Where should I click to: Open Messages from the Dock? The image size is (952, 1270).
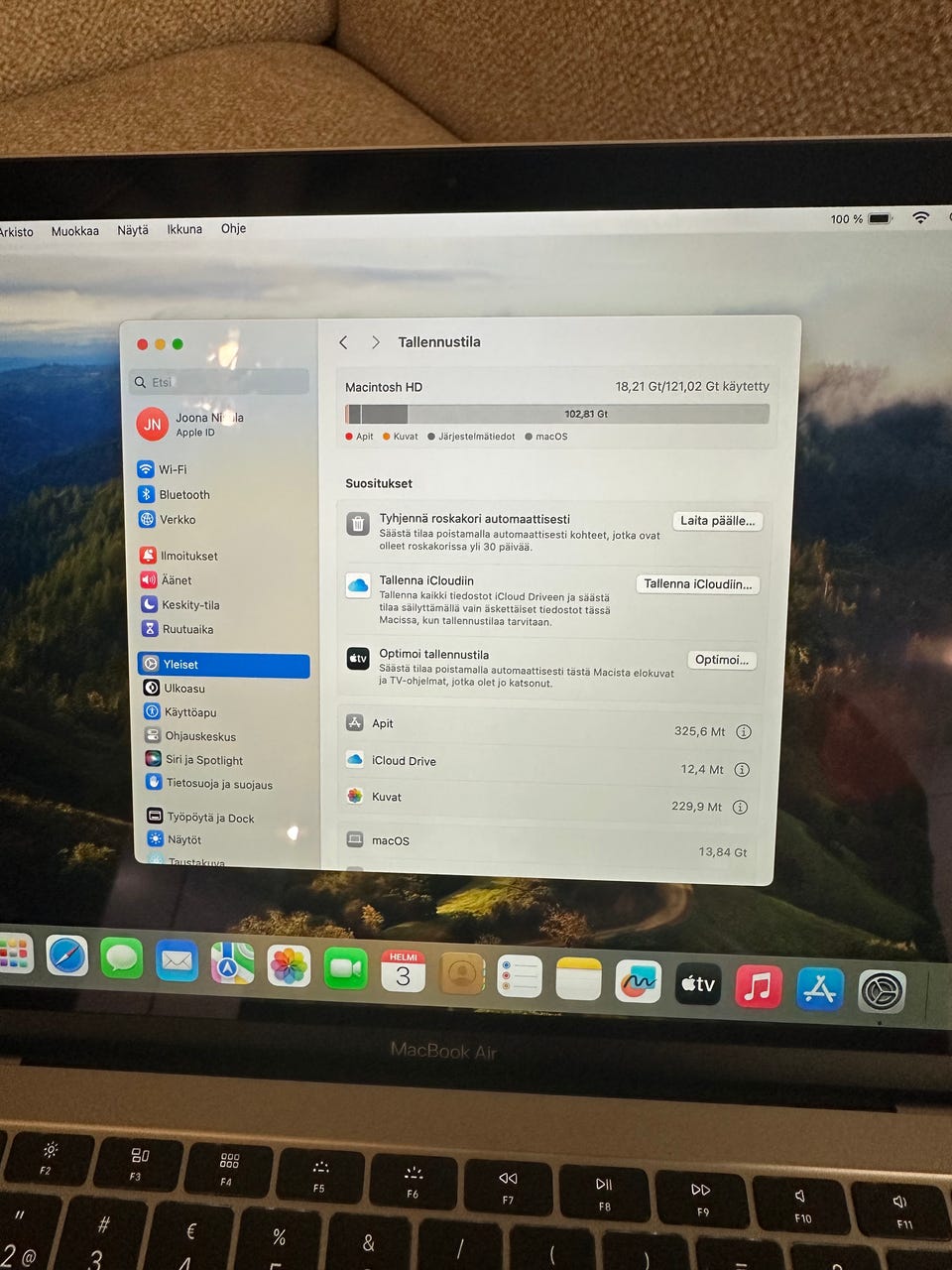tap(121, 959)
